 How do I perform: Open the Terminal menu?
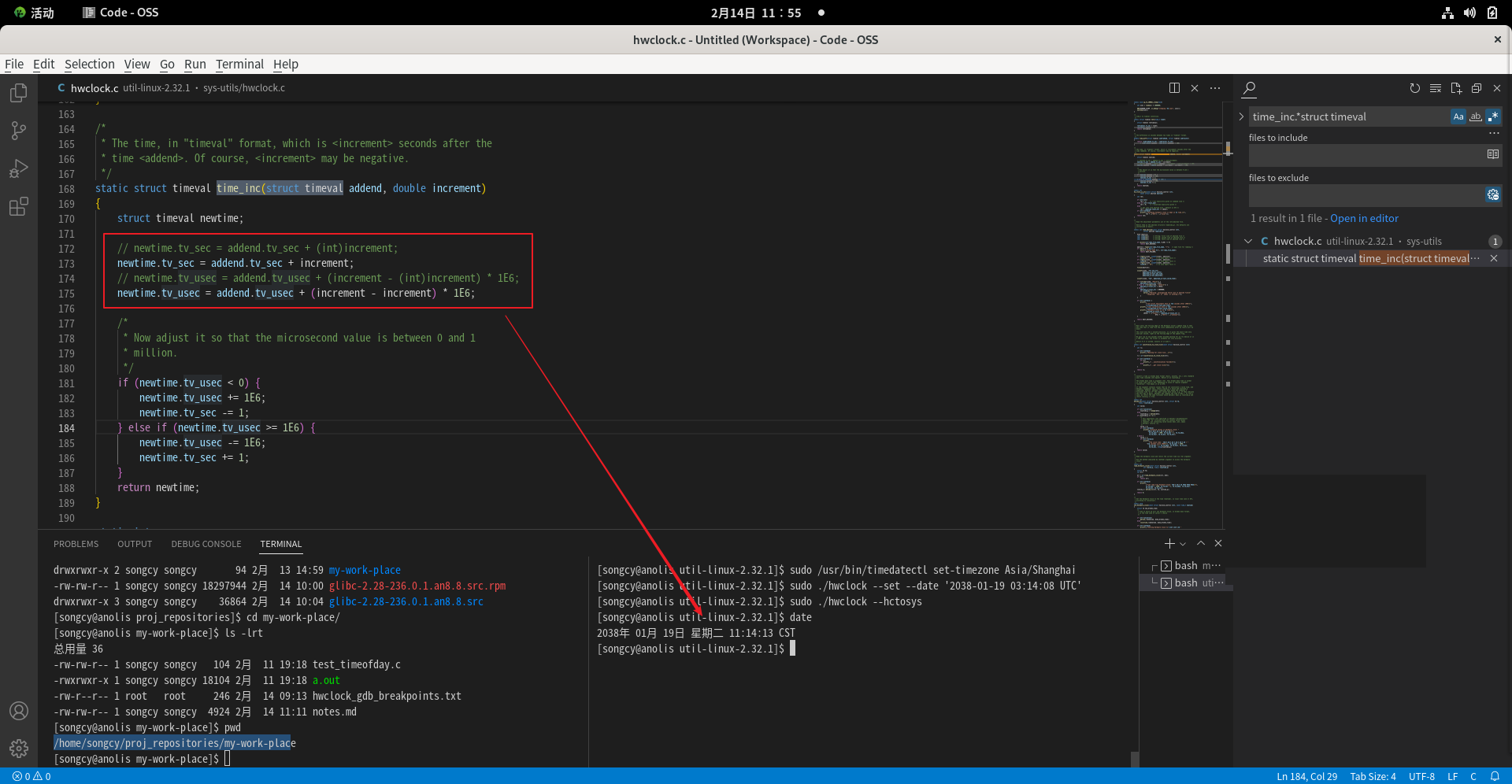click(x=239, y=64)
